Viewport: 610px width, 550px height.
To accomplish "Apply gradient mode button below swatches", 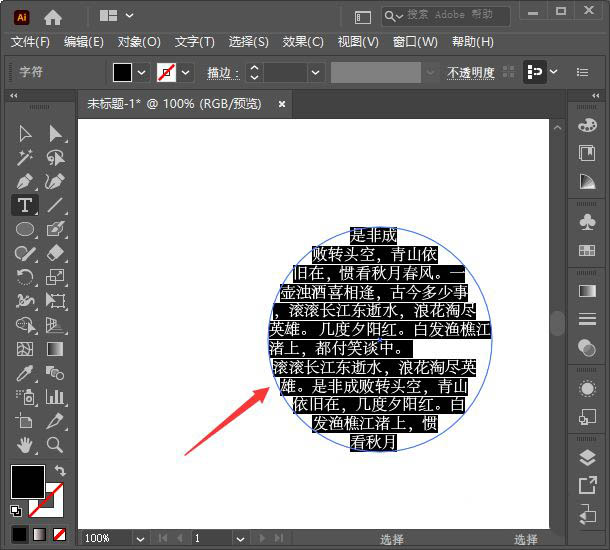I will click(39, 534).
